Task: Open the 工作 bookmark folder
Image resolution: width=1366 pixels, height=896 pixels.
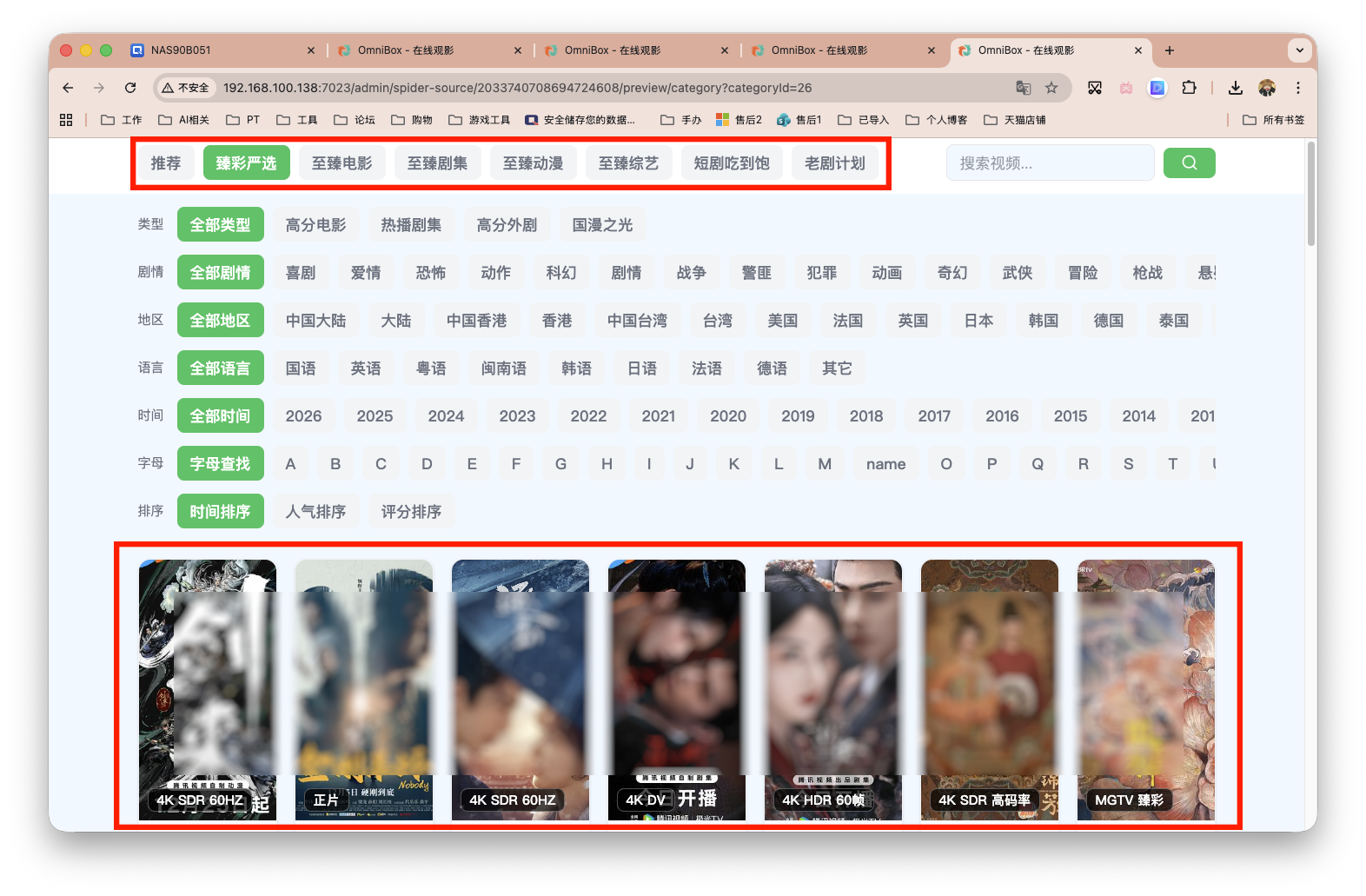Action: pos(122,120)
